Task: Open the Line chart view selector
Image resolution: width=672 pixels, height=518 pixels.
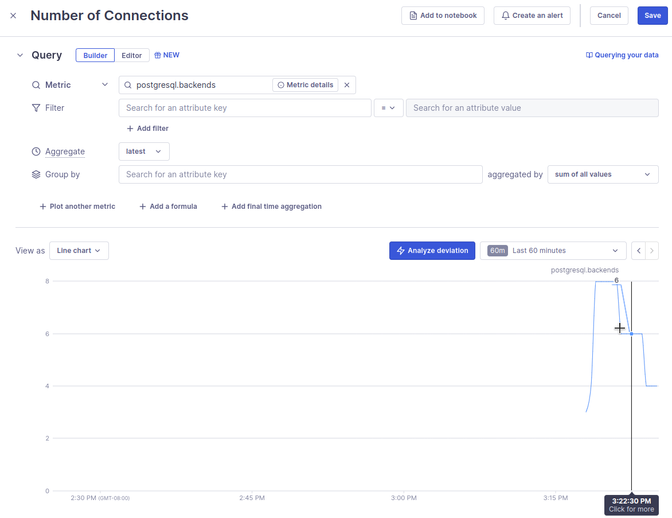Action: (79, 251)
